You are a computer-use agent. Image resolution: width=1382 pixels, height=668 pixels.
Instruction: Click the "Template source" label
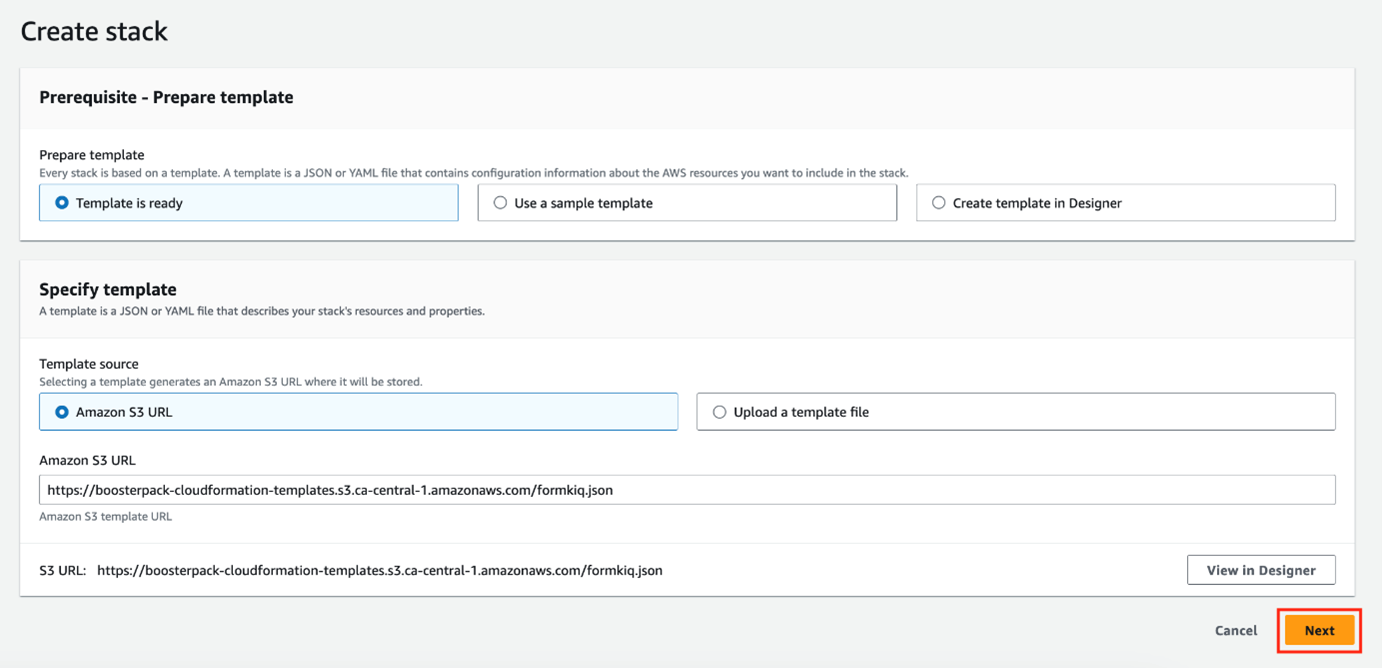click(88, 364)
